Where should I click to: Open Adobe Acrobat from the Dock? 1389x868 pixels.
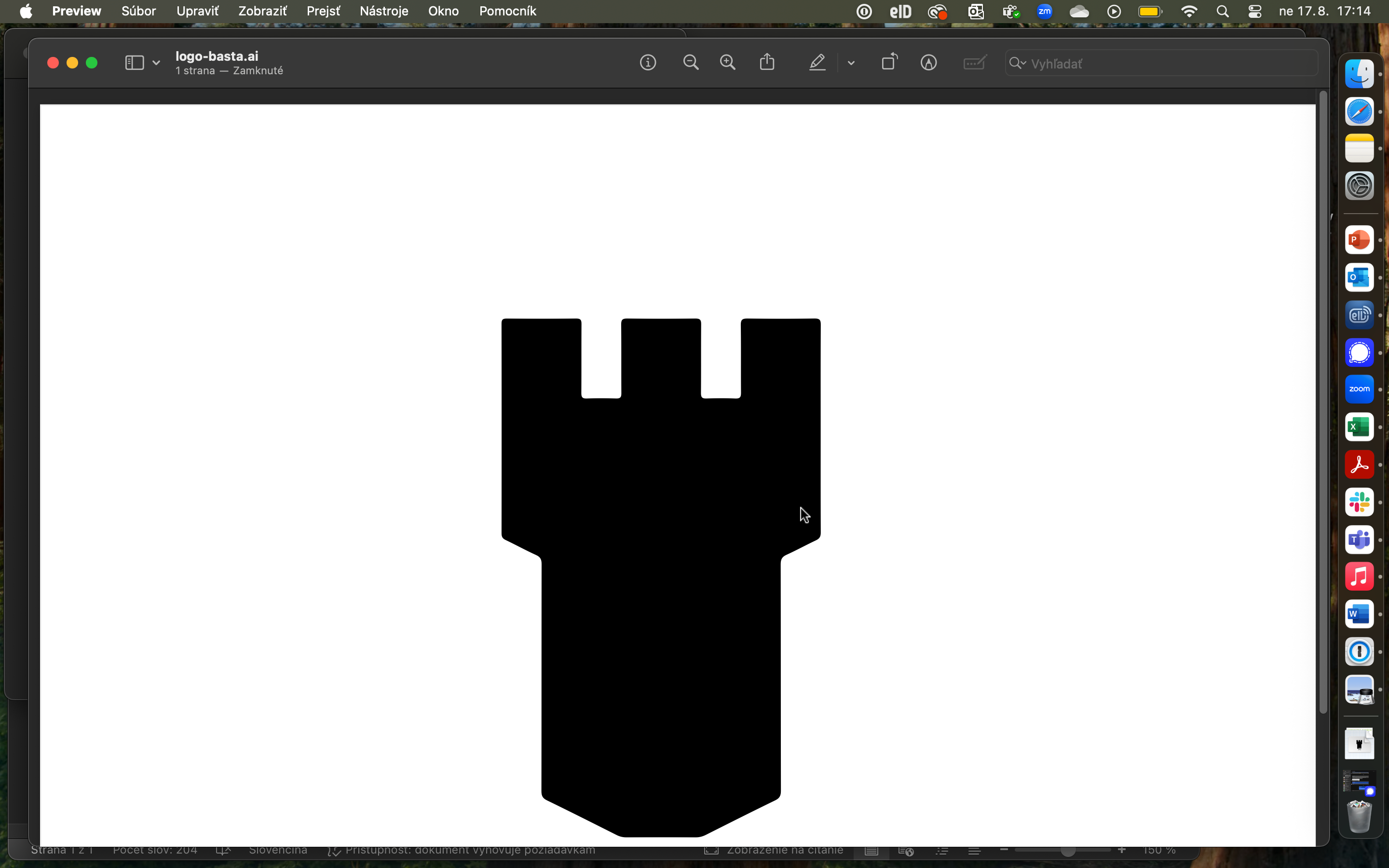pyautogui.click(x=1359, y=464)
